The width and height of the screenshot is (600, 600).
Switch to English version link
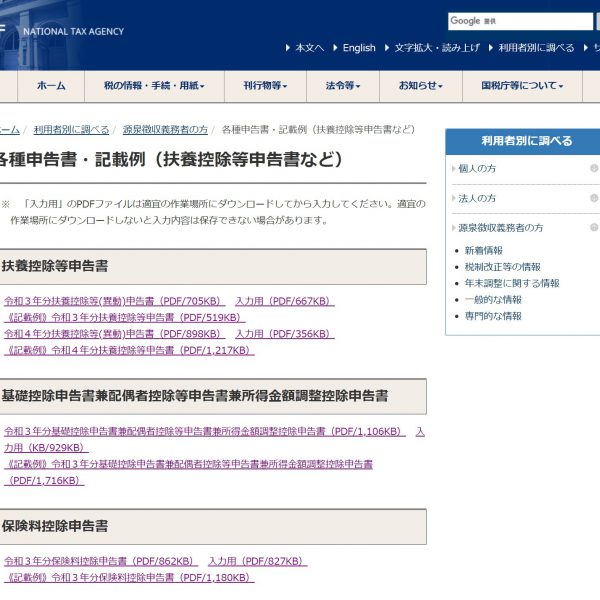tap(359, 48)
